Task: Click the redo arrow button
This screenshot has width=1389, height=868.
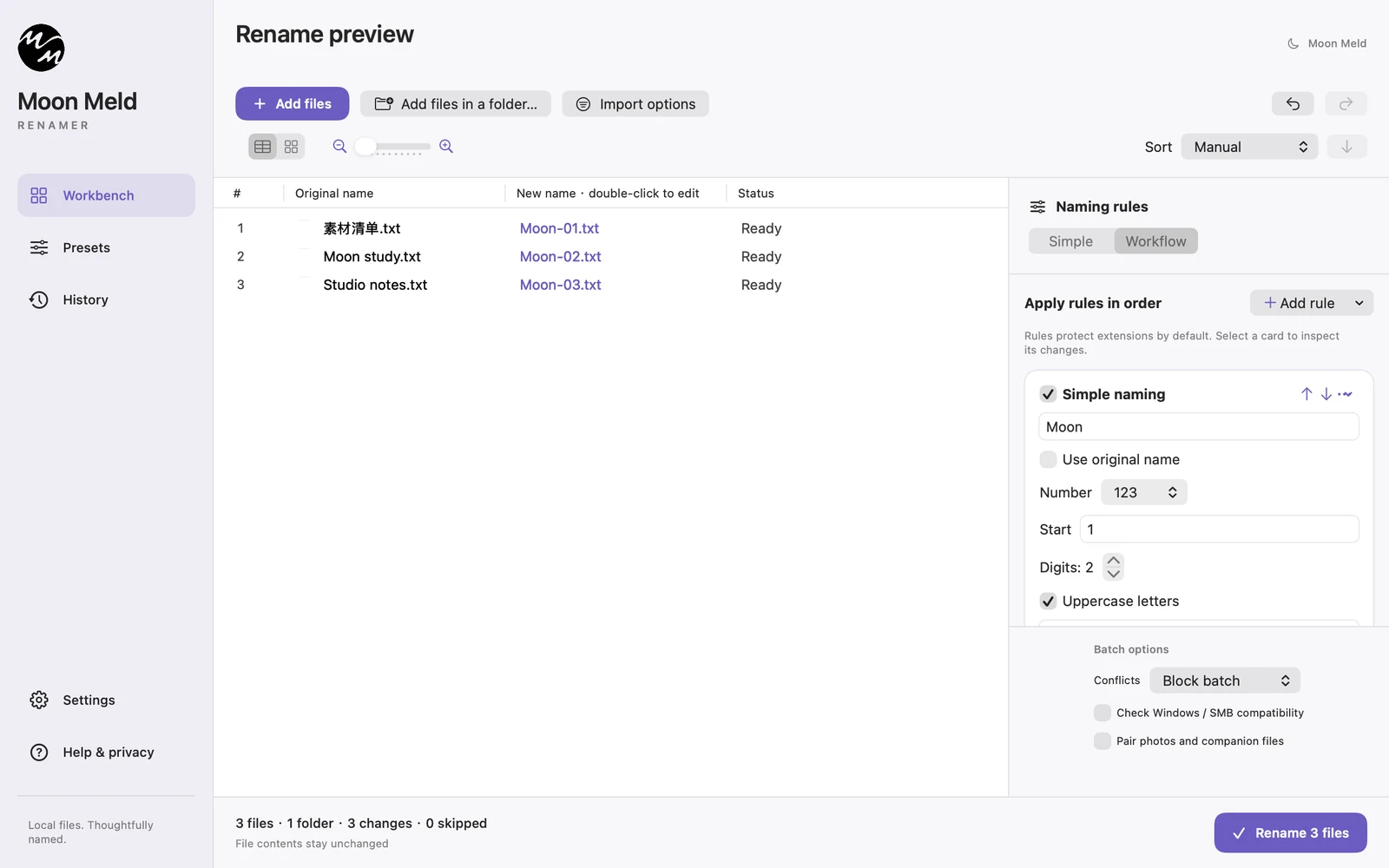Action: point(1346,104)
